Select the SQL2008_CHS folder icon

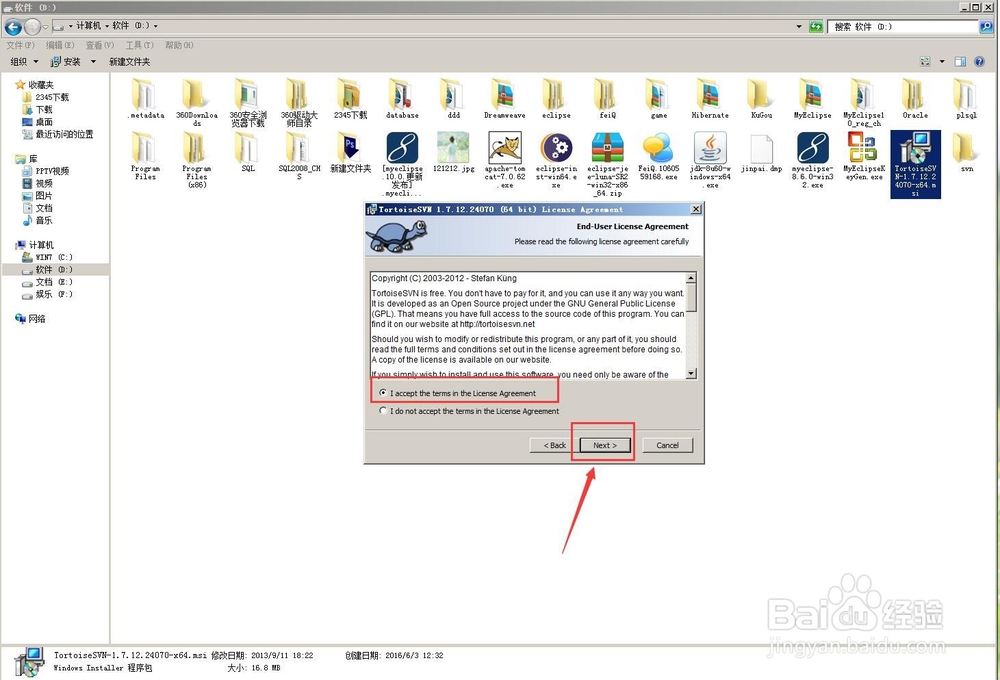click(x=299, y=147)
